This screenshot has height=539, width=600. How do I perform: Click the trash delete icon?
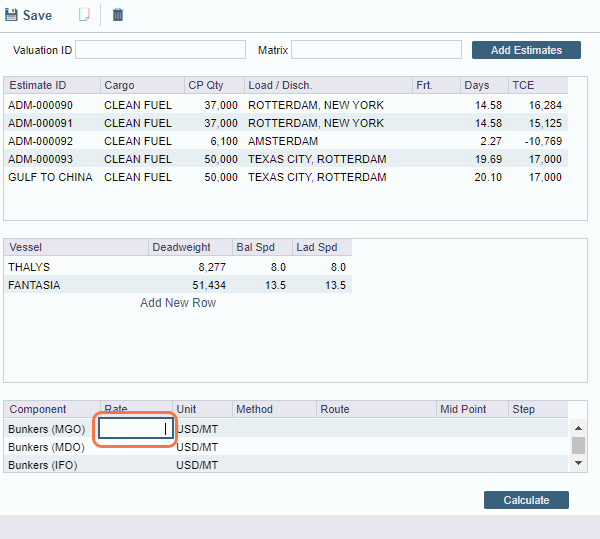pyautogui.click(x=118, y=15)
